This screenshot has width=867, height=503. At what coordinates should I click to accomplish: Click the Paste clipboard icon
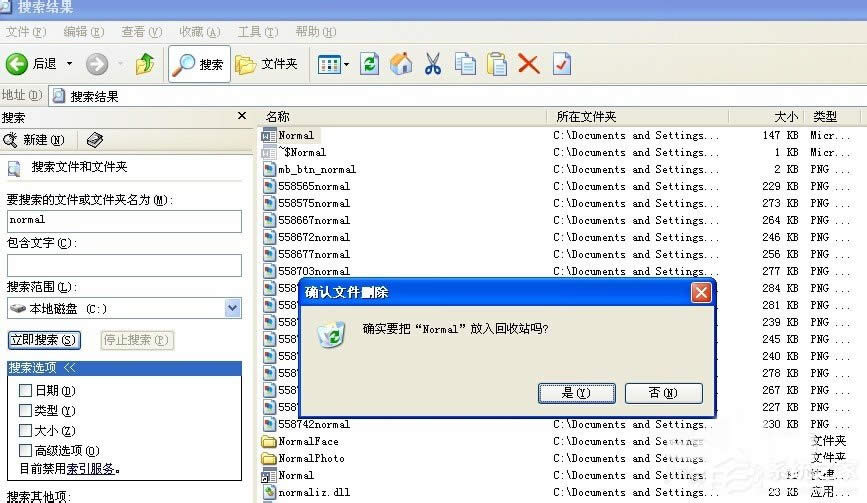[497, 64]
